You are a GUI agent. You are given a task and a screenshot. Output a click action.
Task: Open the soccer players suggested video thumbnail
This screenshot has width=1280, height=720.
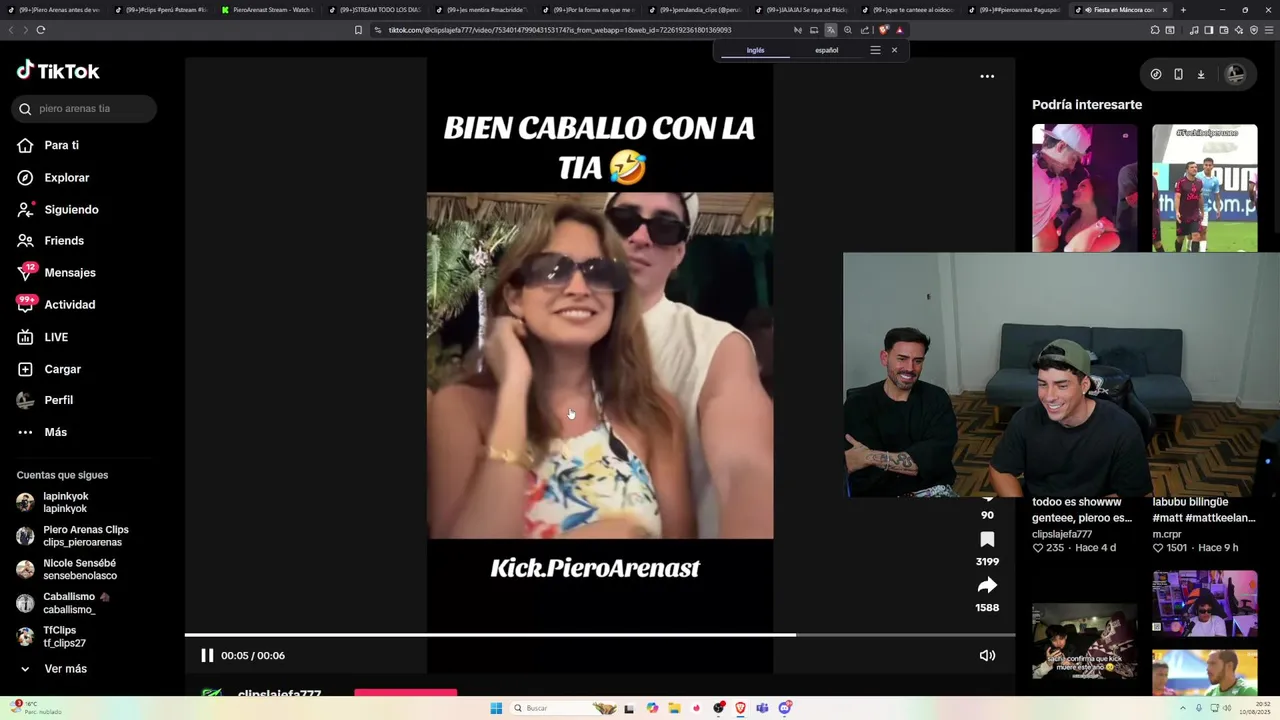coord(1204,188)
